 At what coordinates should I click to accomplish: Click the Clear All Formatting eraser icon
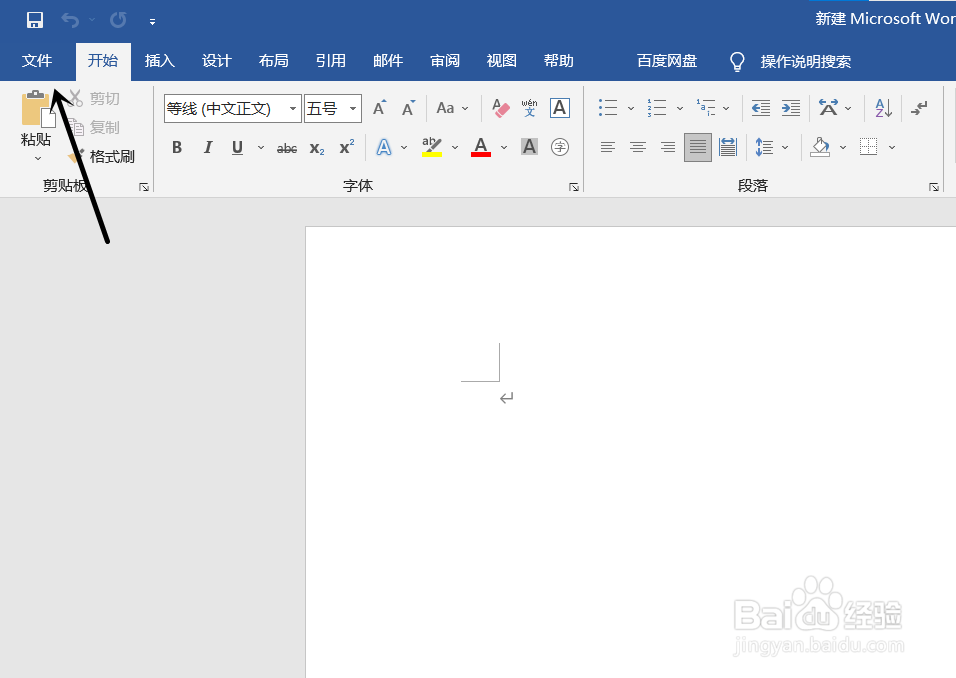pyautogui.click(x=501, y=108)
